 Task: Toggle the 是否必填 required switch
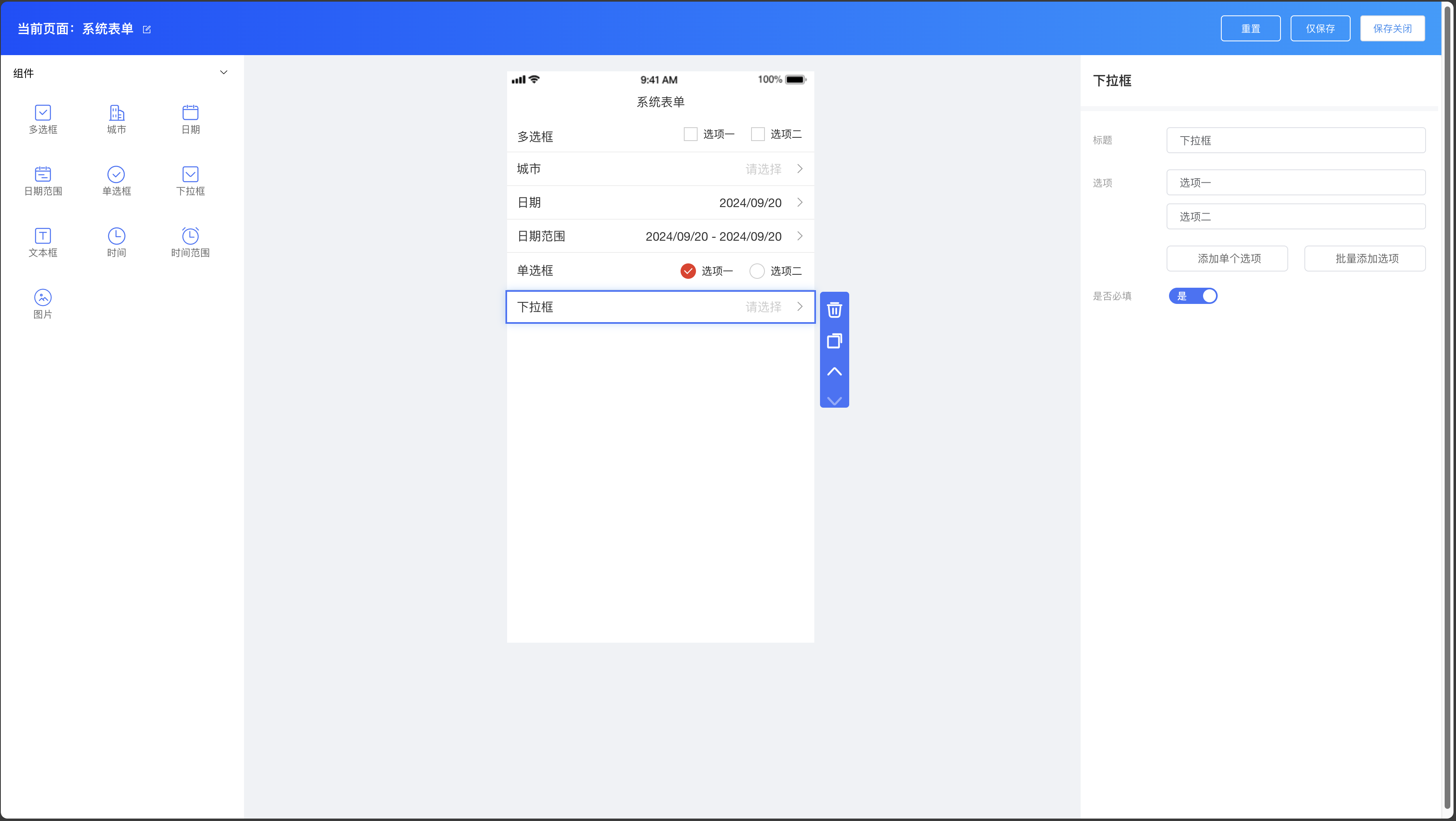[1193, 296]
